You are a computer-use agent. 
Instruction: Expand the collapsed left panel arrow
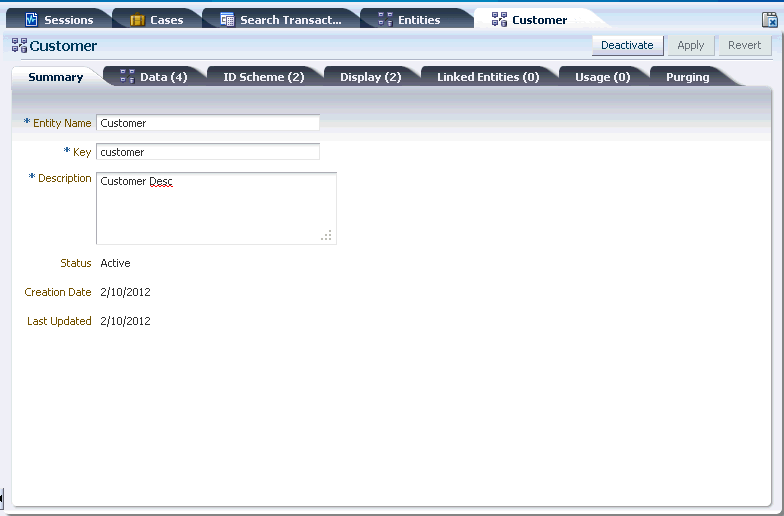(2, 497)
